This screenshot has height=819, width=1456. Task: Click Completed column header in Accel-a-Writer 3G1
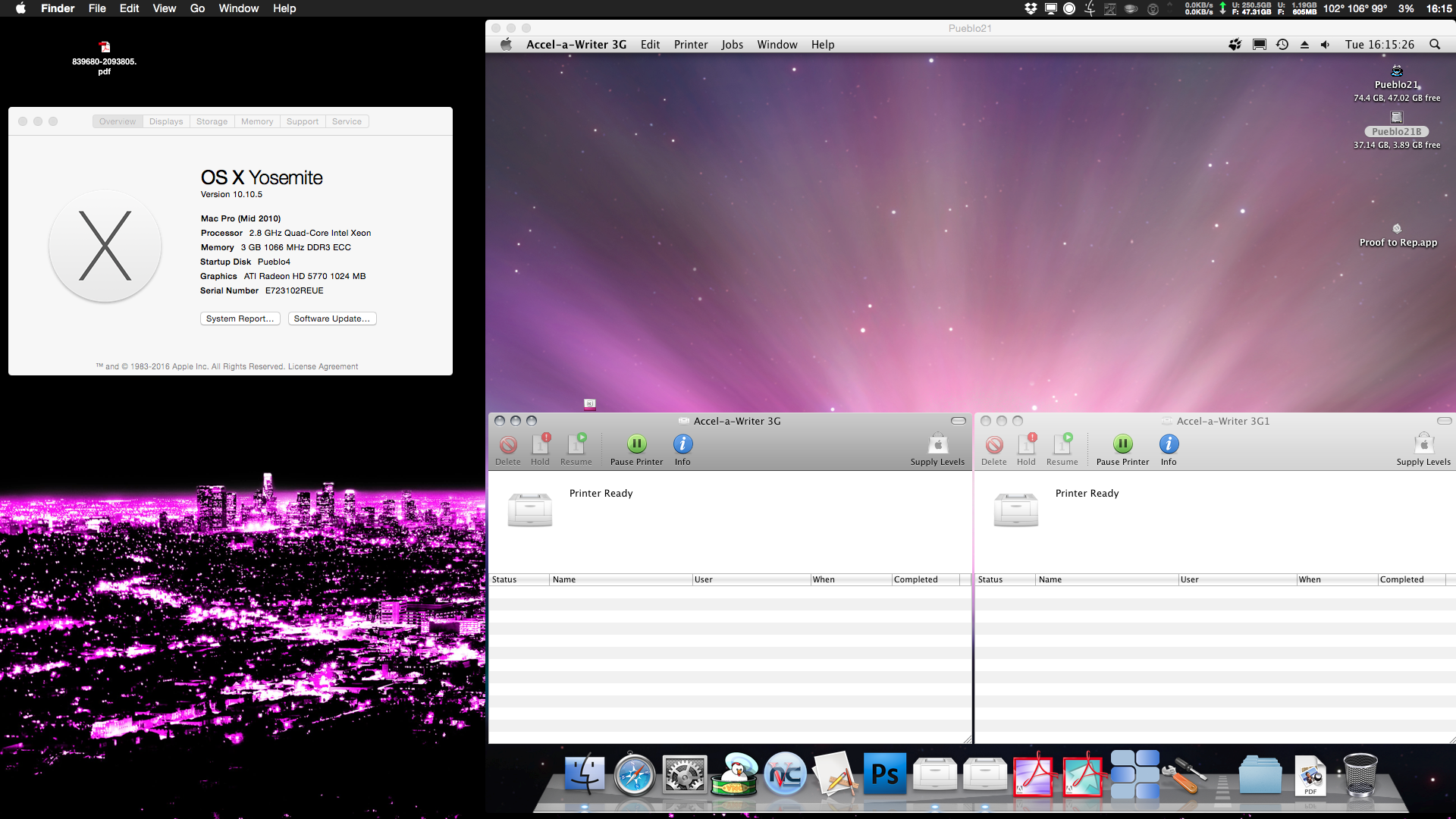pyautogui.click(x=1411, y=579)
